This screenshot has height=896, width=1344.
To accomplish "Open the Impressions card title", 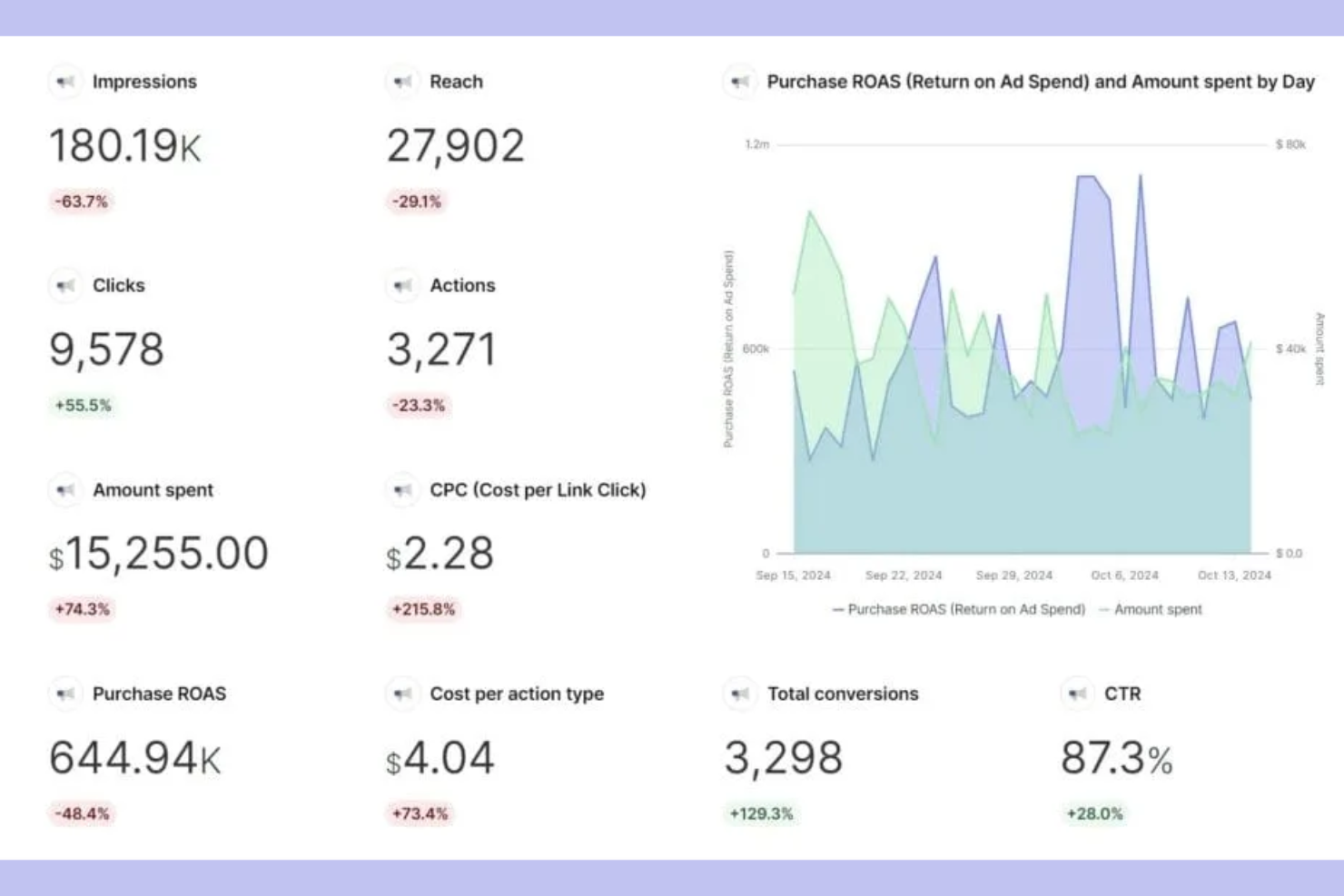I will point(144,82).
